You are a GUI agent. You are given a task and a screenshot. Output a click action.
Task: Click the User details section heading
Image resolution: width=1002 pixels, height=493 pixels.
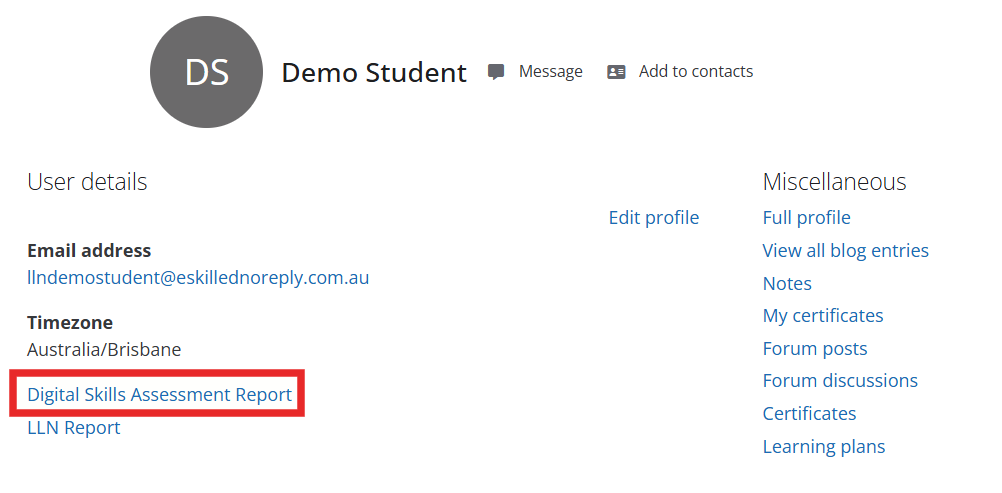[x=87, y=182]
